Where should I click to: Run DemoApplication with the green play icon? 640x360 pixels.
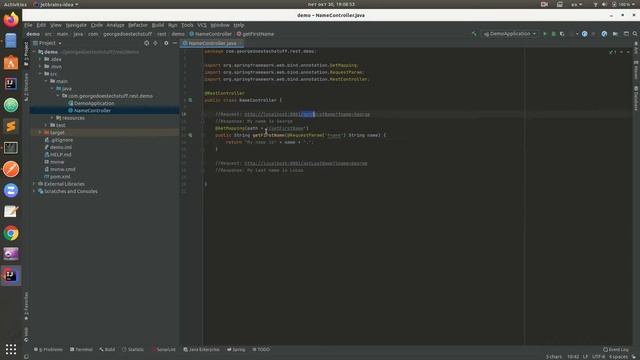pyautogui.click(x=544, y=34)
